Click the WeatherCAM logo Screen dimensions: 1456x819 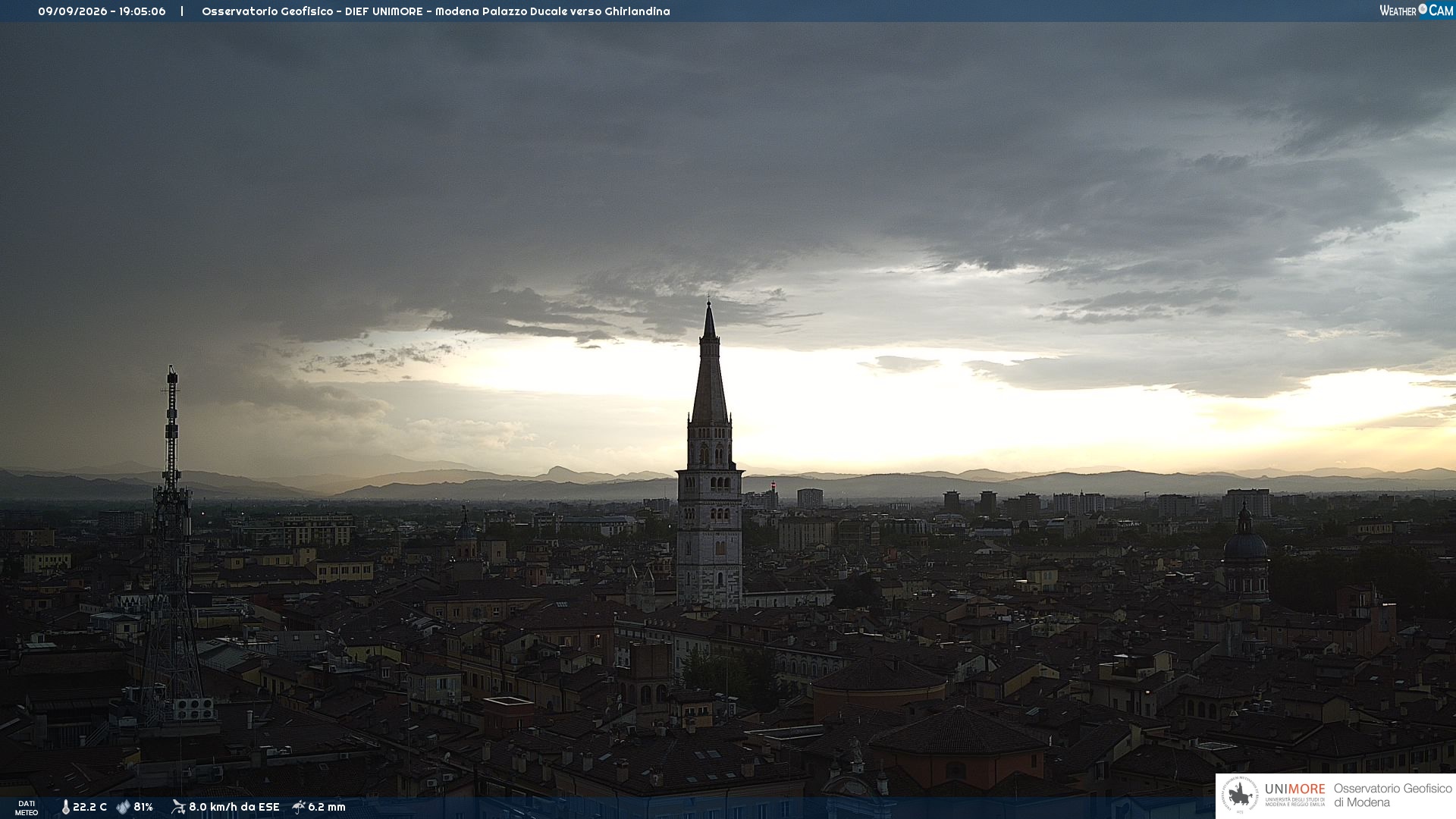pos(1416,10)
